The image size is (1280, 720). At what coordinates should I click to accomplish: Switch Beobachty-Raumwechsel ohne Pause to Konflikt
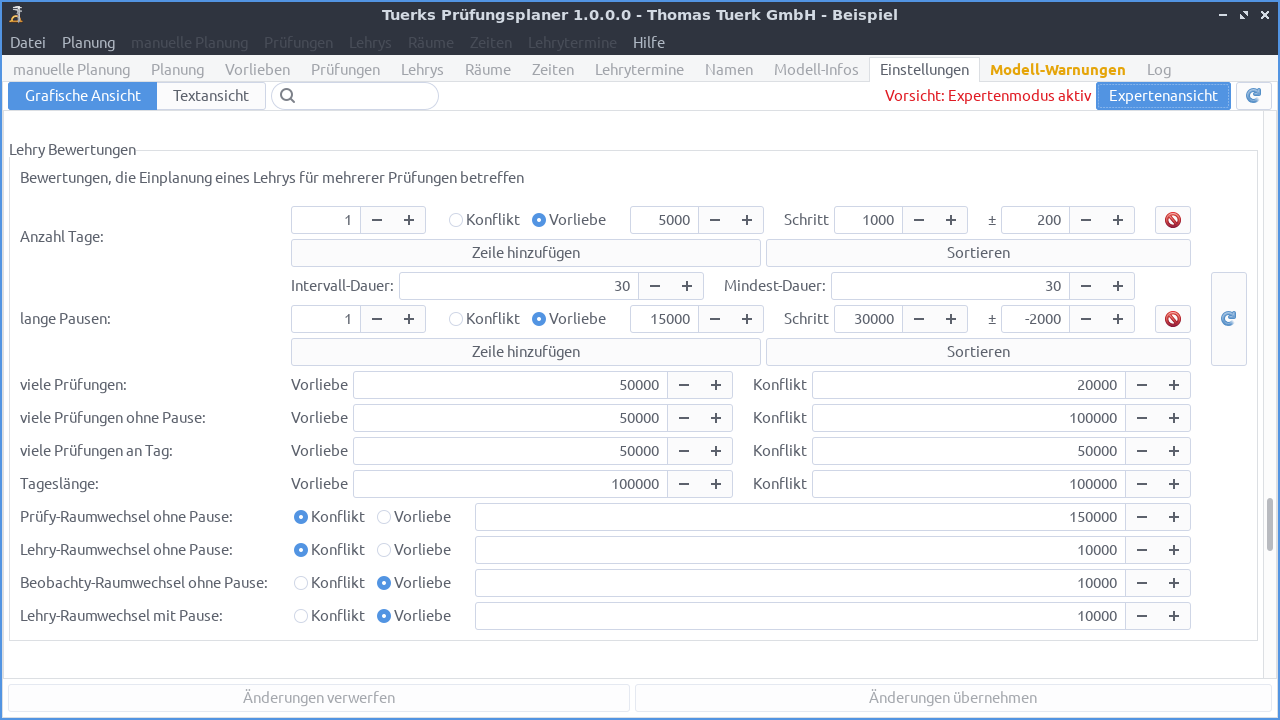pos(301,582)
